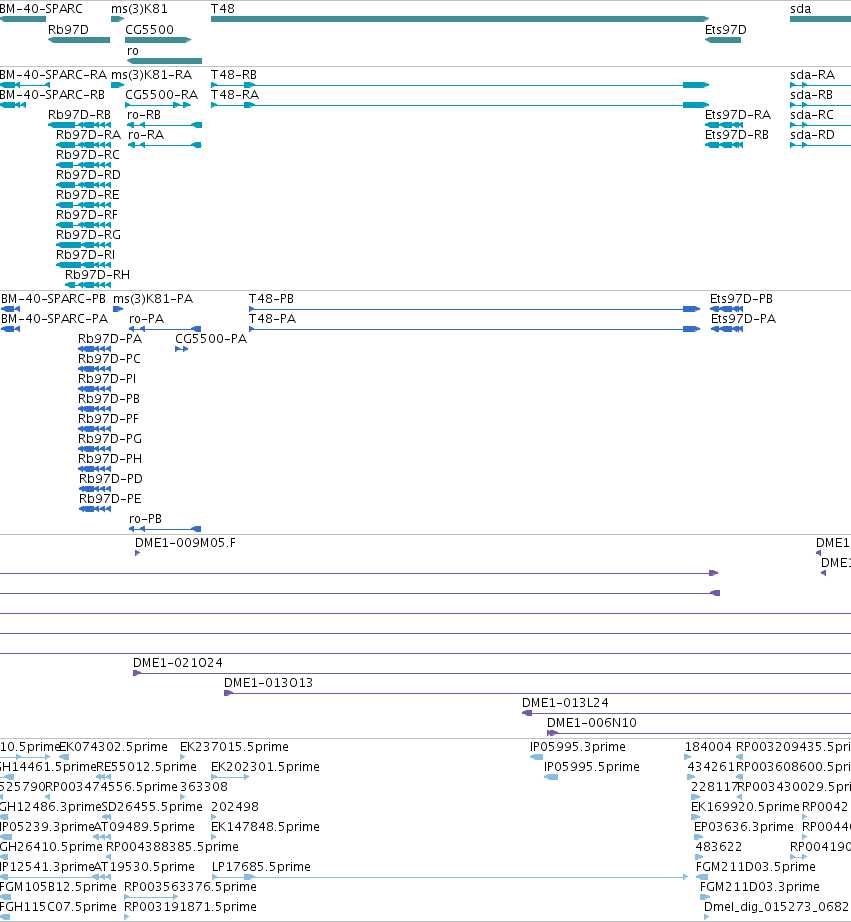Viewport: 851px width, 922px height.
Task: Click the DME1-009M05.F clone end
Action: click(x=185, y=543)
